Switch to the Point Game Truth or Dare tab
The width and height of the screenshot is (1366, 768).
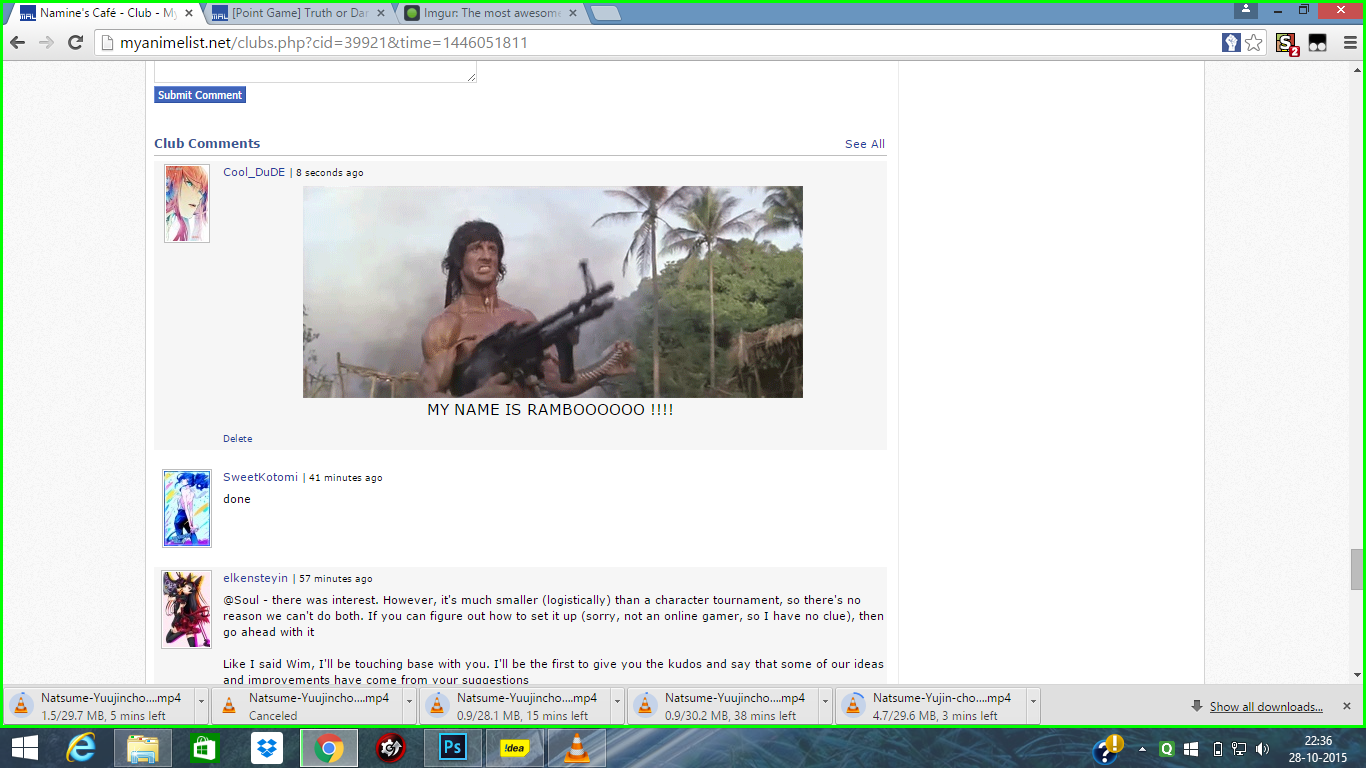tap(298, 13)
